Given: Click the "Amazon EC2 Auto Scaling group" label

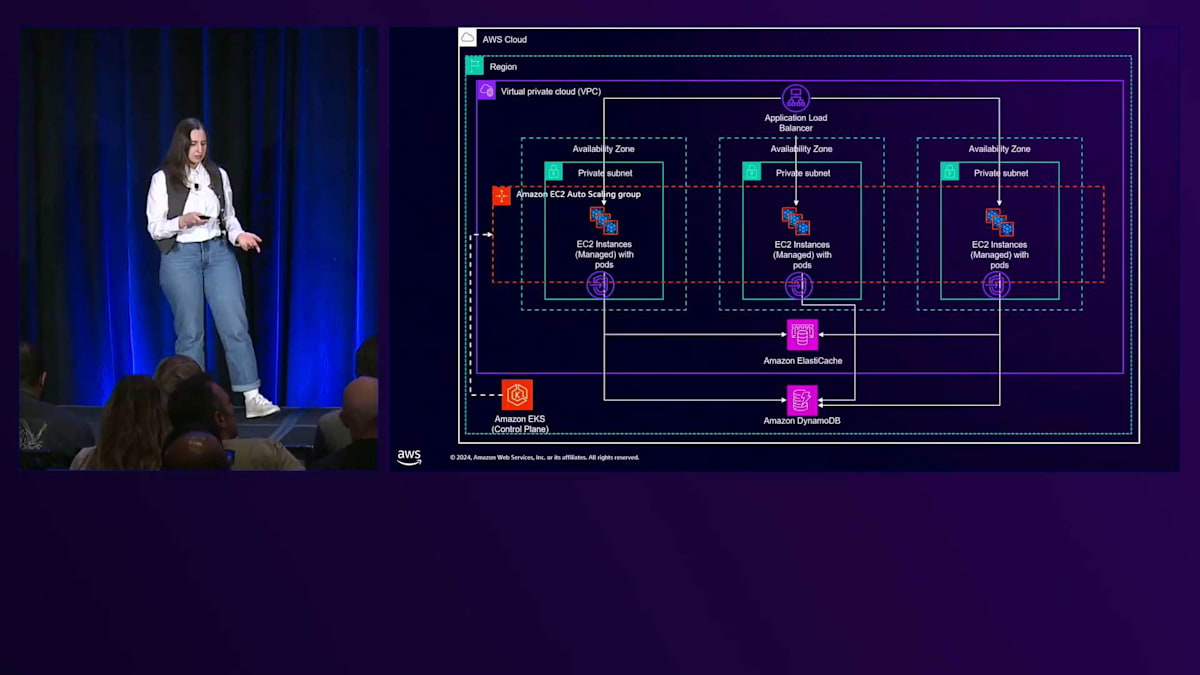Looking at the screenshot, I should 578,194.
